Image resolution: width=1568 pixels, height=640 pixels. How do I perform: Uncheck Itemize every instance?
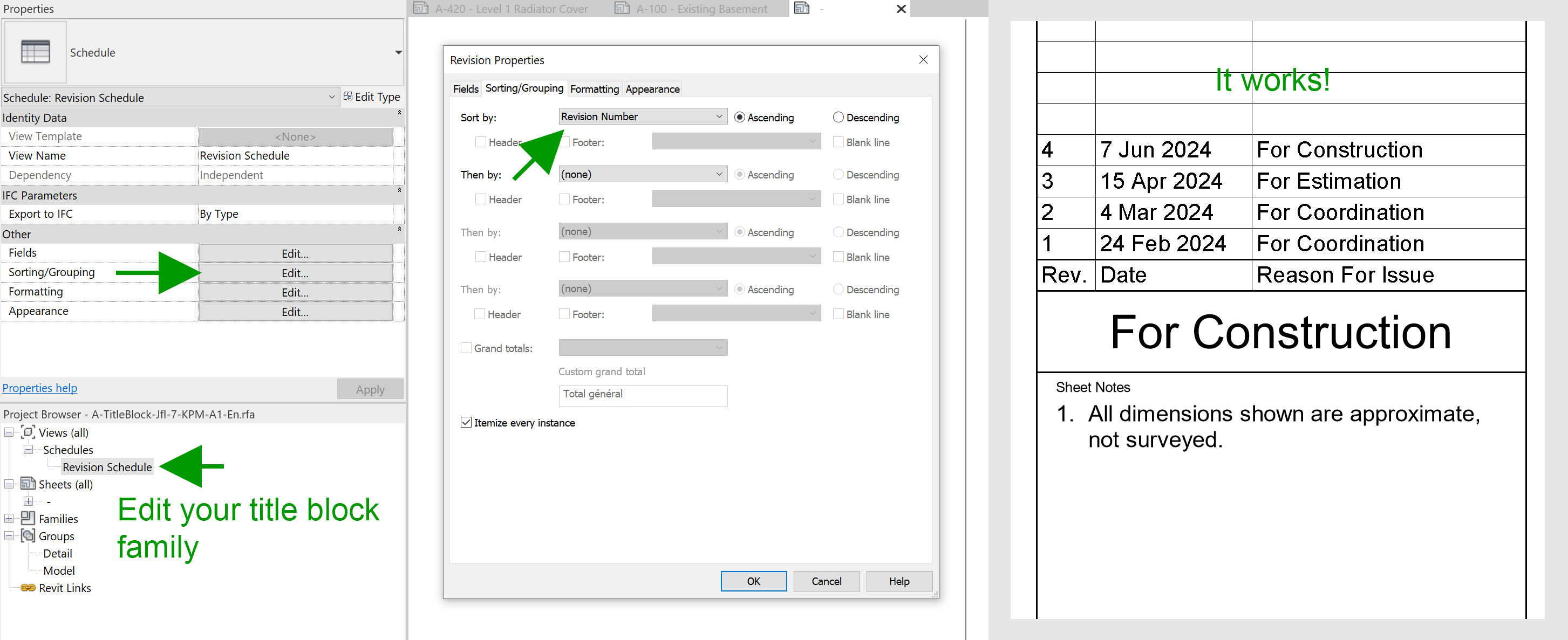click(467, 422)
